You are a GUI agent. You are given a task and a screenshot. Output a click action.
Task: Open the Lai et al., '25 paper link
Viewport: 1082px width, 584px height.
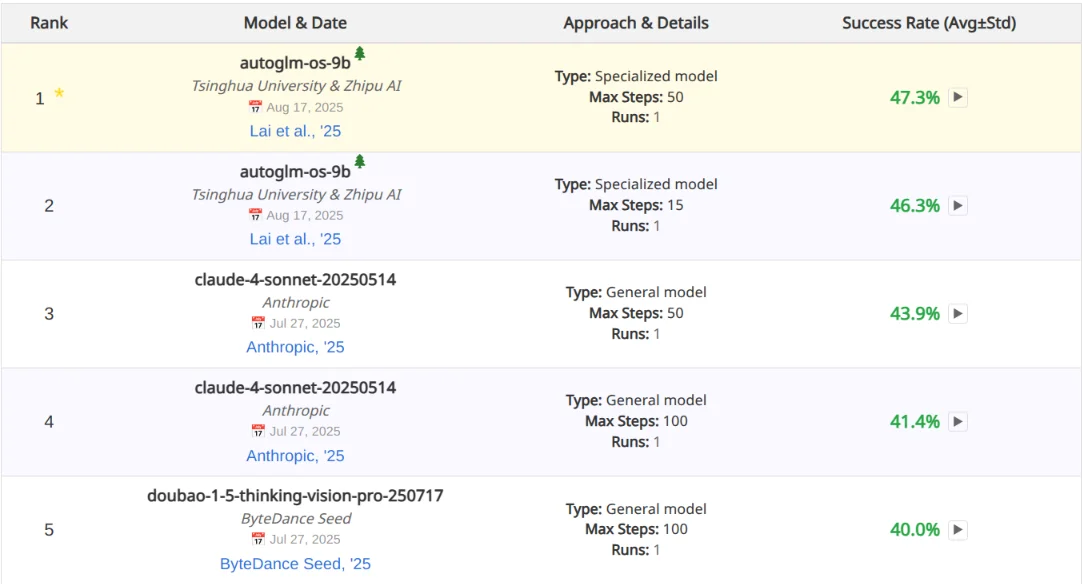pyautogui.click(x=295, y=131)
